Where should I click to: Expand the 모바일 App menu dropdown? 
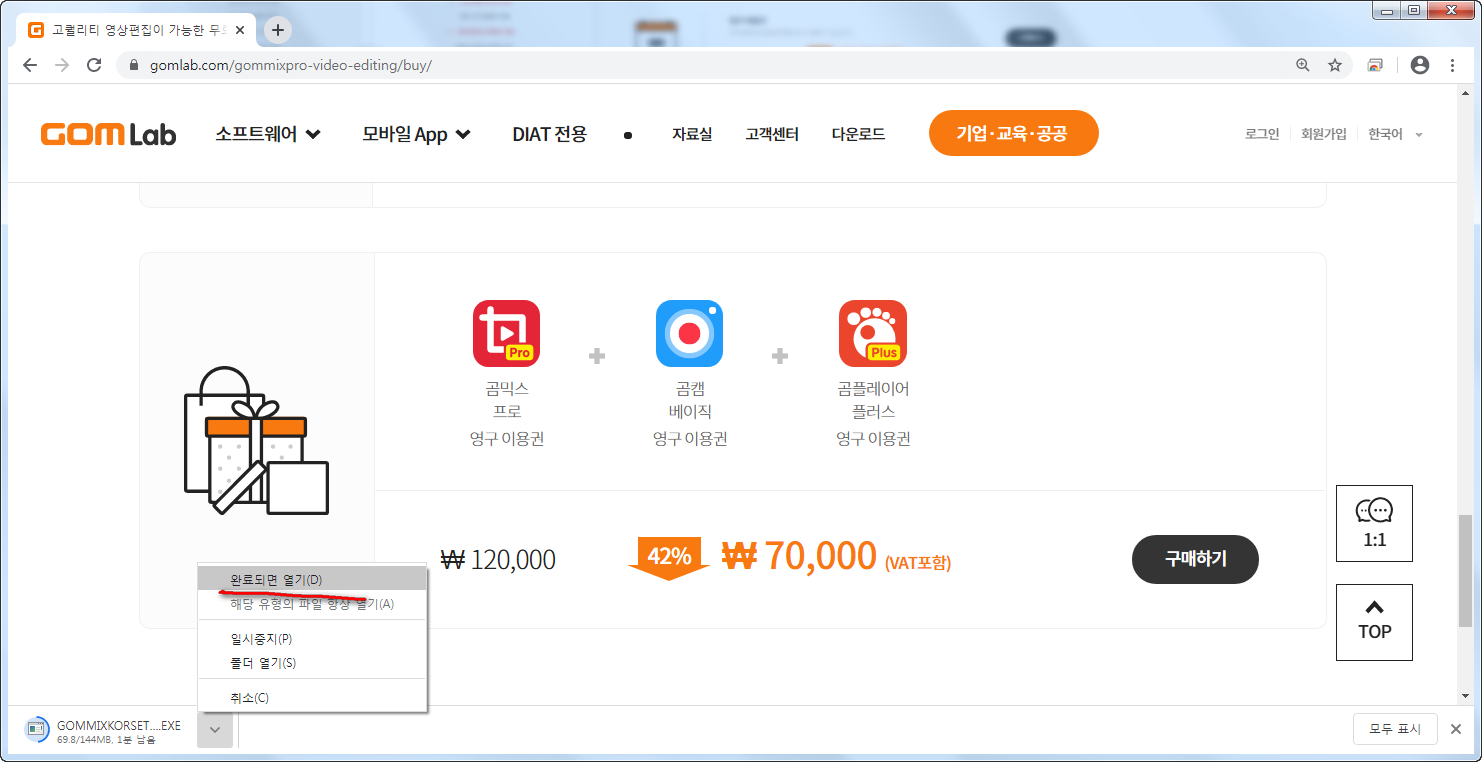416,134
